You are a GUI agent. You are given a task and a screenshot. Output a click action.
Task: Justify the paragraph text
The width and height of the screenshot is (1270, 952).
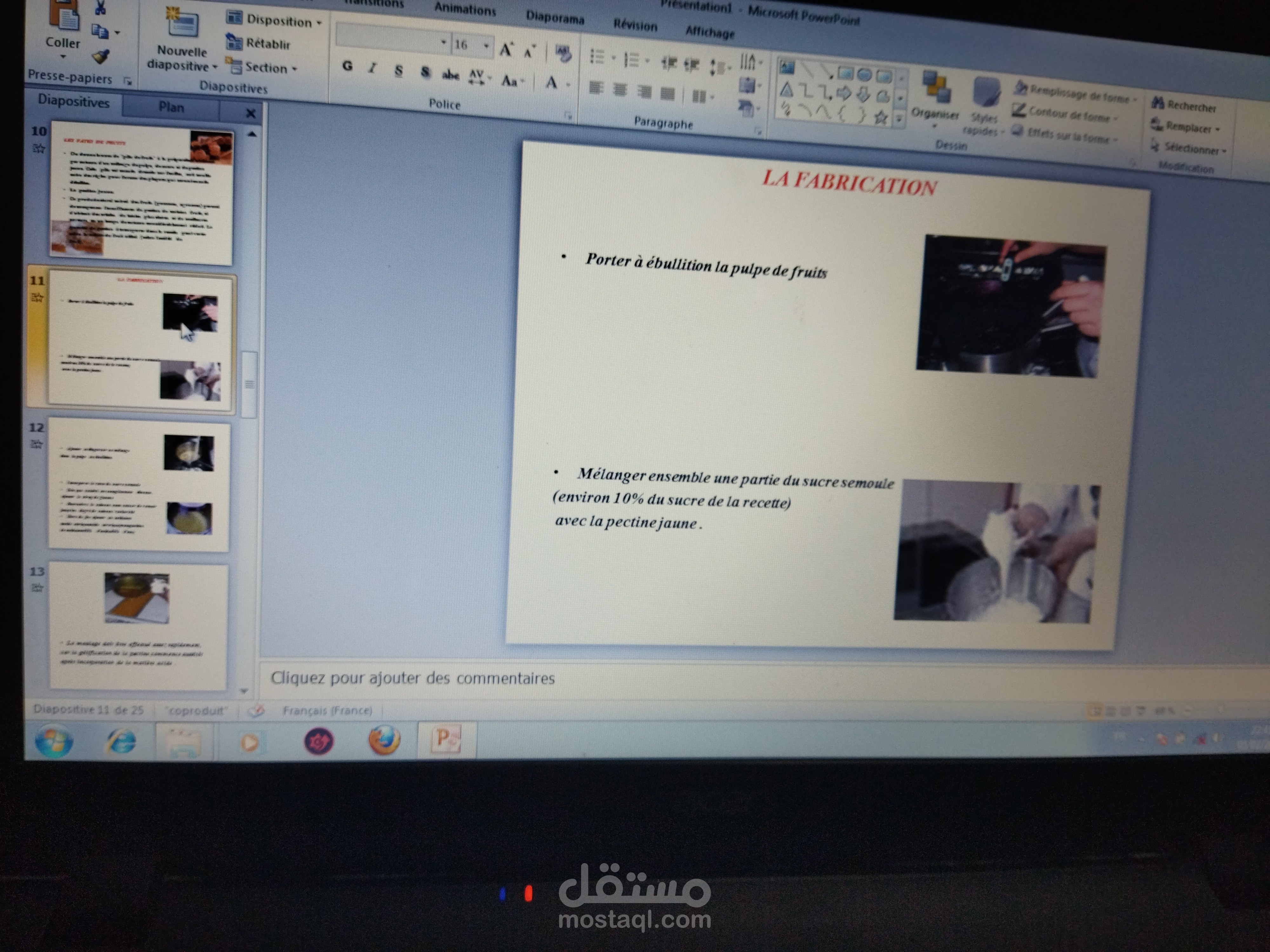pyautogui.click(x=667, y=94)
